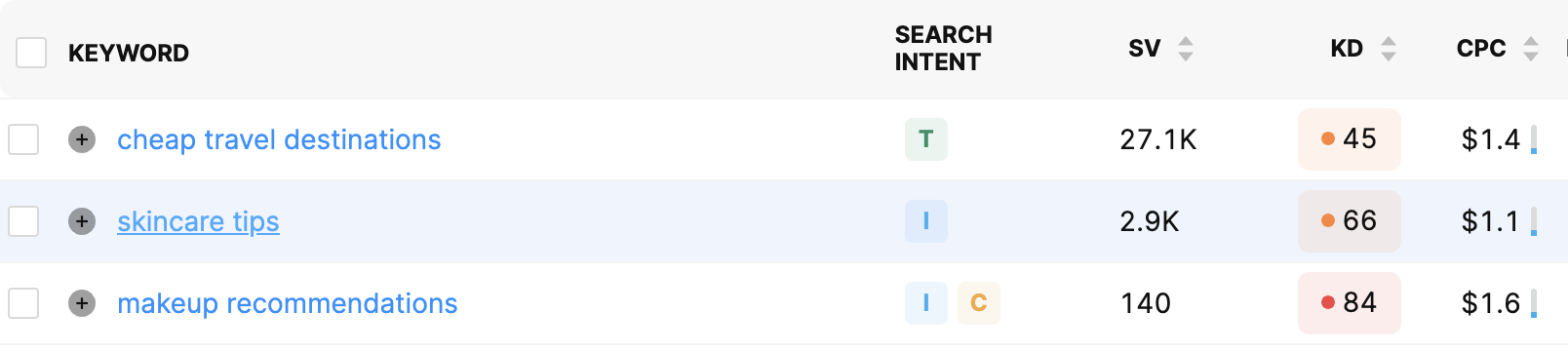Click the orange C intent badge
The image size is (1568, 351).
[979, 303]
